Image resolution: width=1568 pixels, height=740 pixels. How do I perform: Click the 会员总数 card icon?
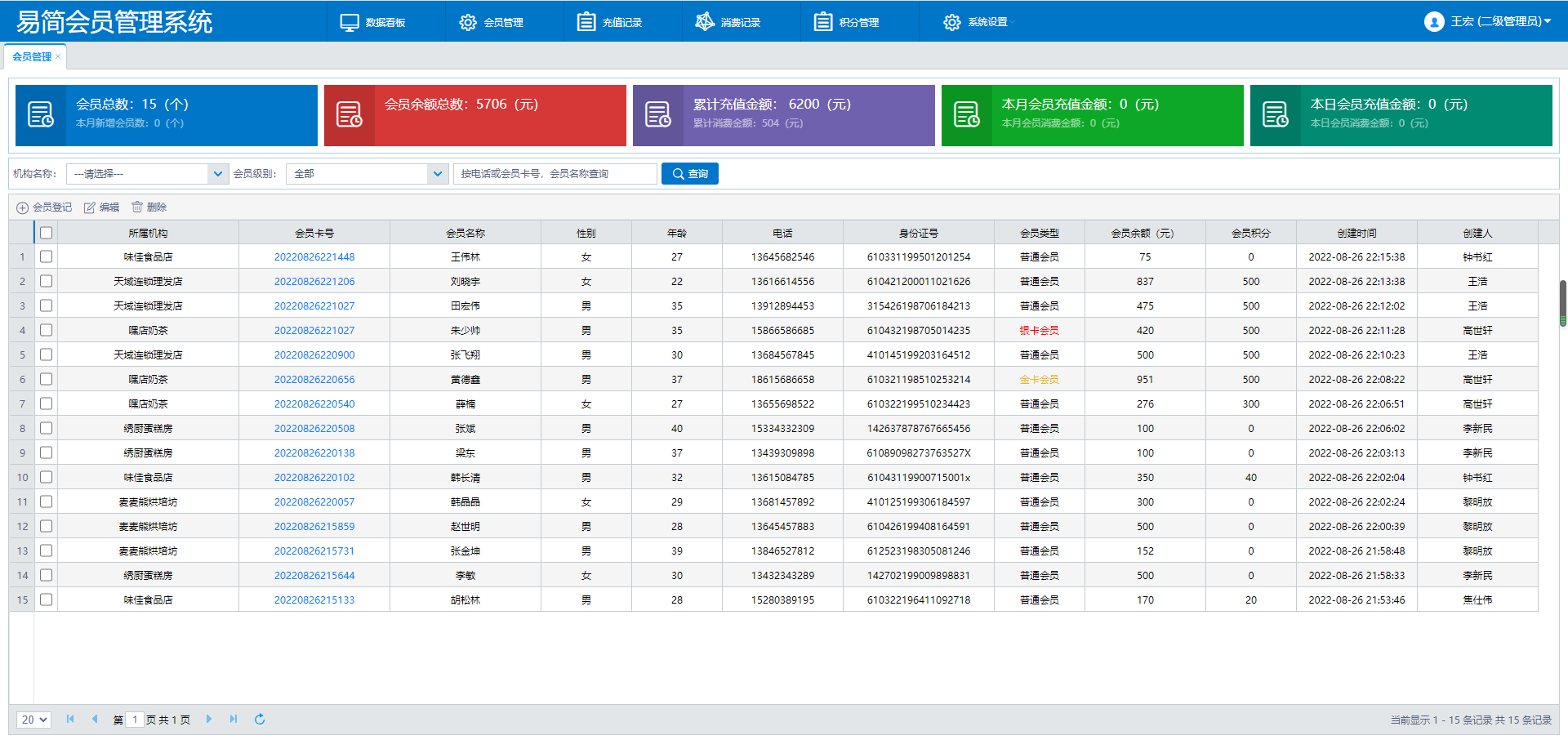tap(40, 115)
